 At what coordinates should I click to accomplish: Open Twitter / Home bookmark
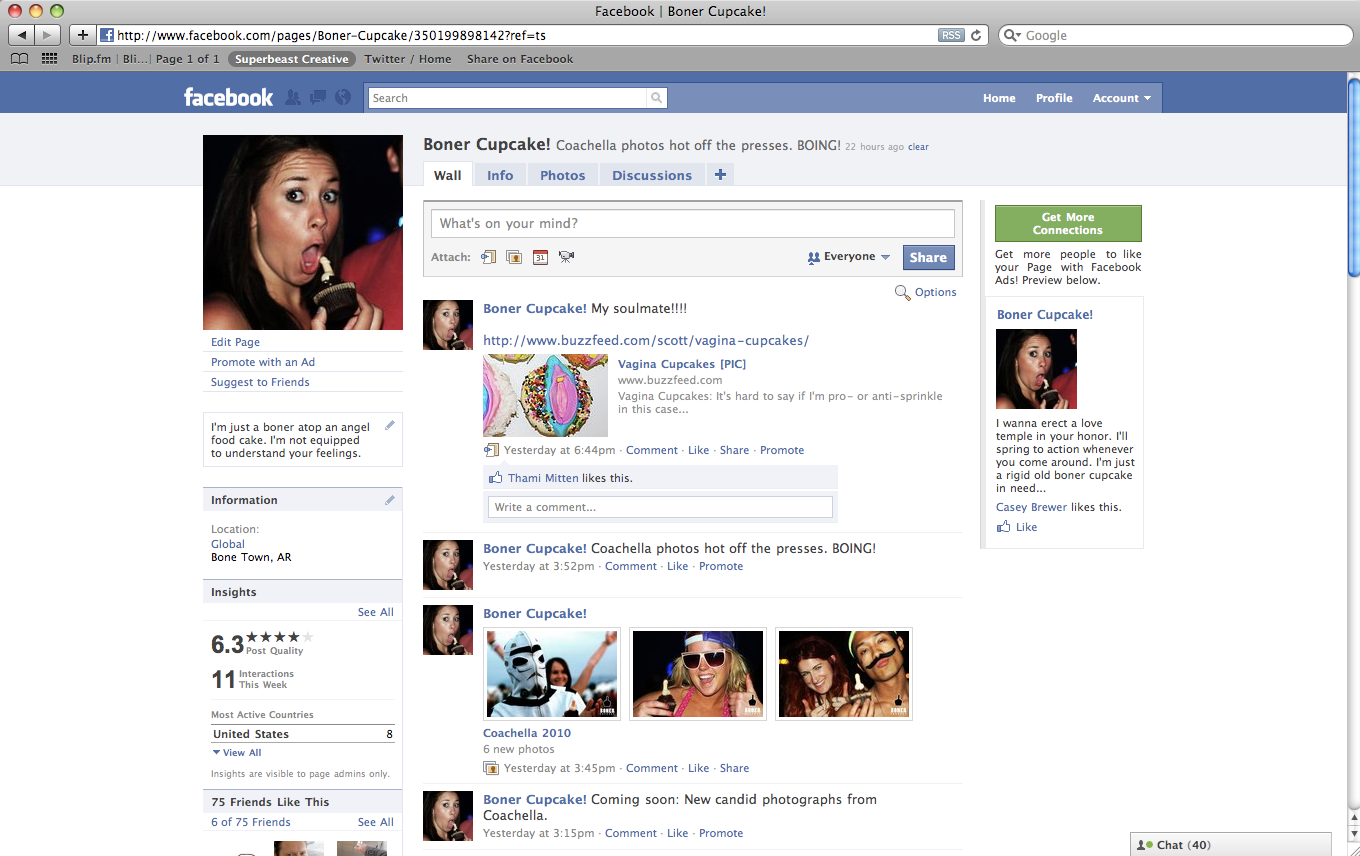(408, 59)
